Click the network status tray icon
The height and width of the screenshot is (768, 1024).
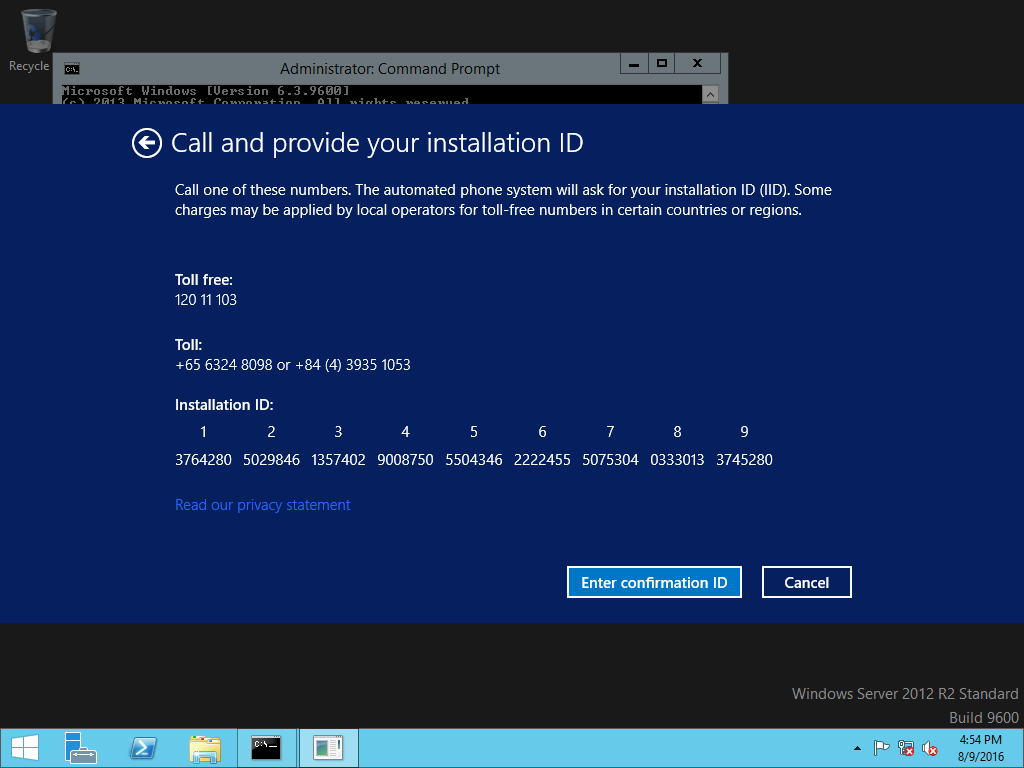pos(906,748)
